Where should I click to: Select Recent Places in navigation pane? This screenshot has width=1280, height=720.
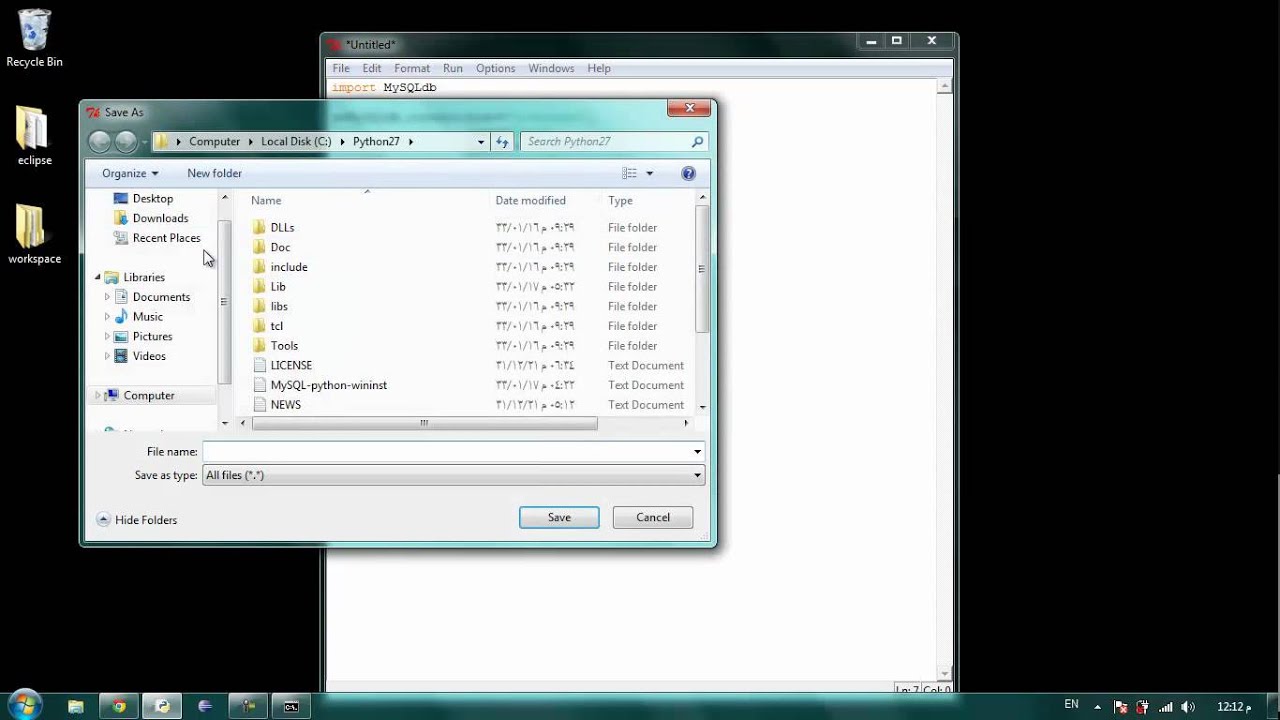[x=166, y=238]
